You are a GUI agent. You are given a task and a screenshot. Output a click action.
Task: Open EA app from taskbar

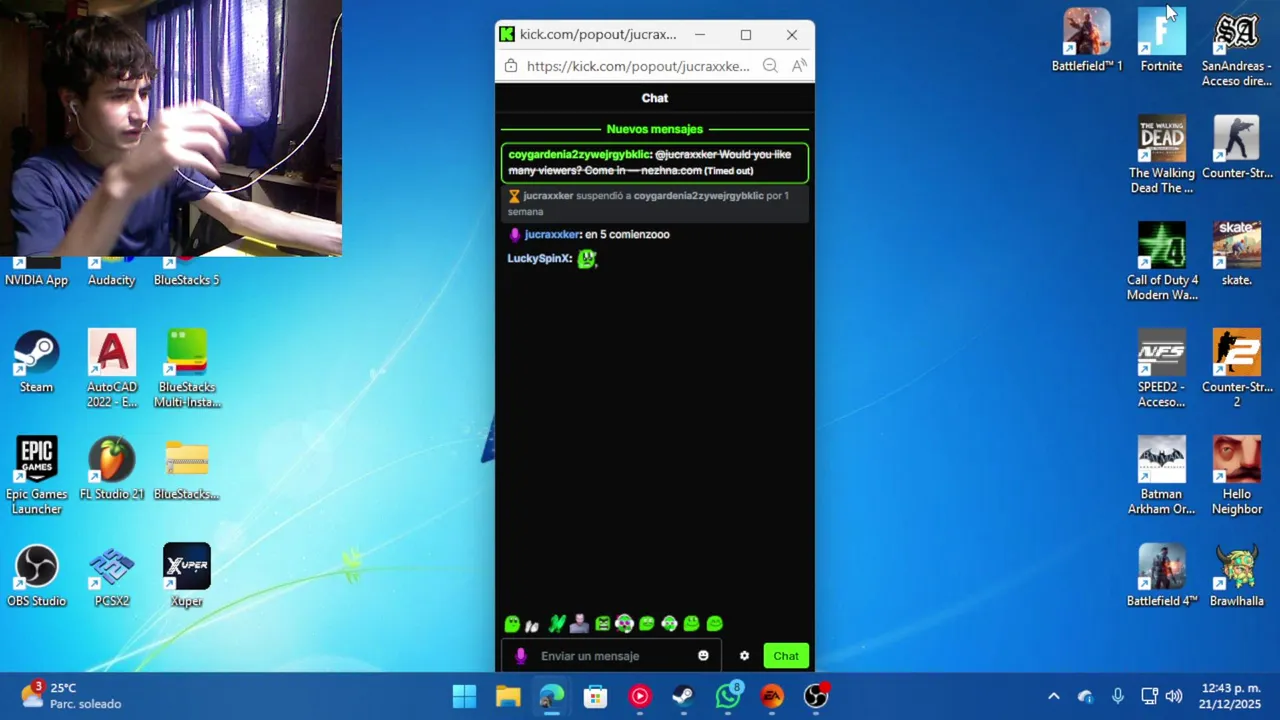(x=772, y=696)
